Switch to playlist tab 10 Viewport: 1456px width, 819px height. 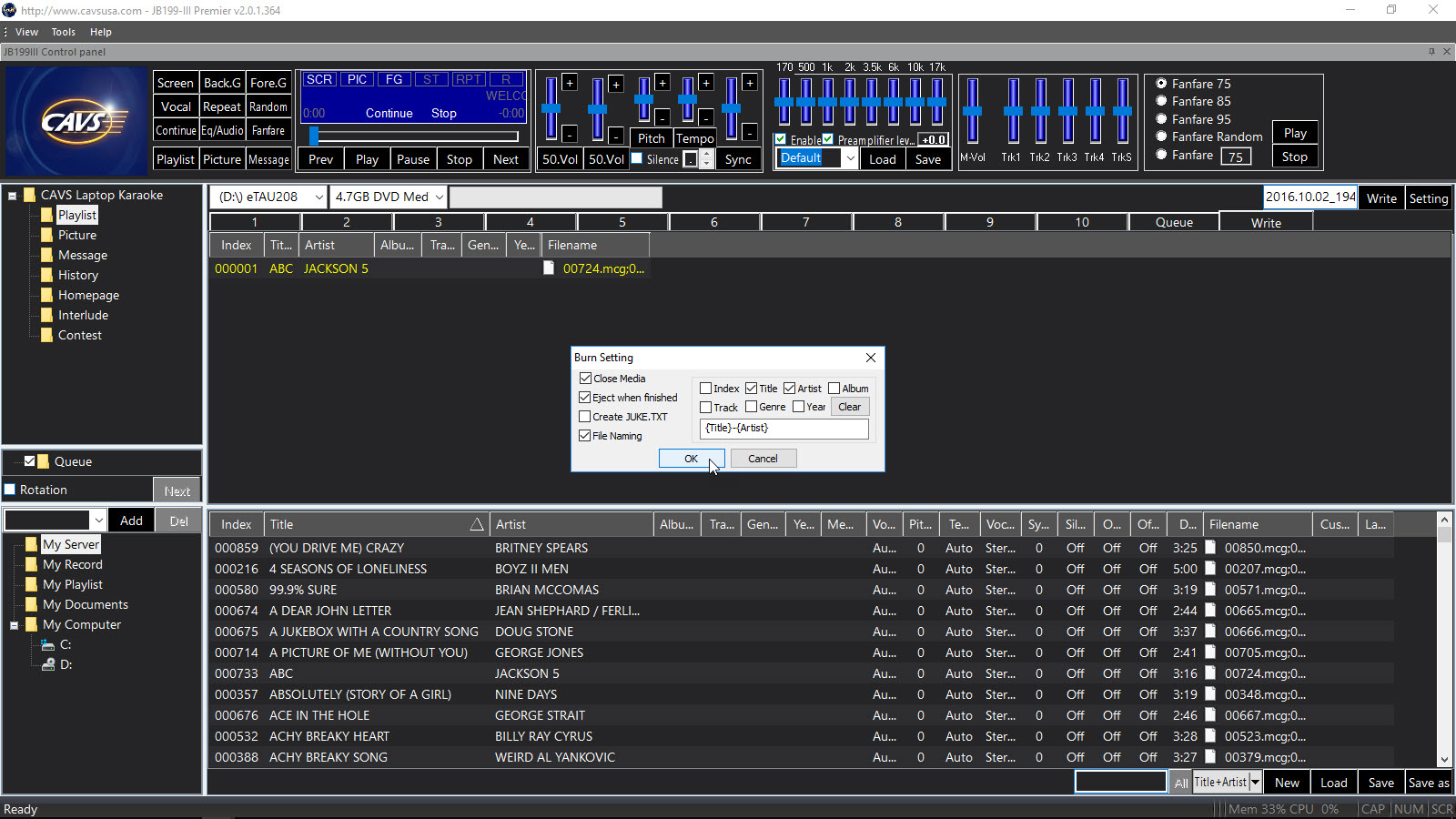coord(1082,222)
